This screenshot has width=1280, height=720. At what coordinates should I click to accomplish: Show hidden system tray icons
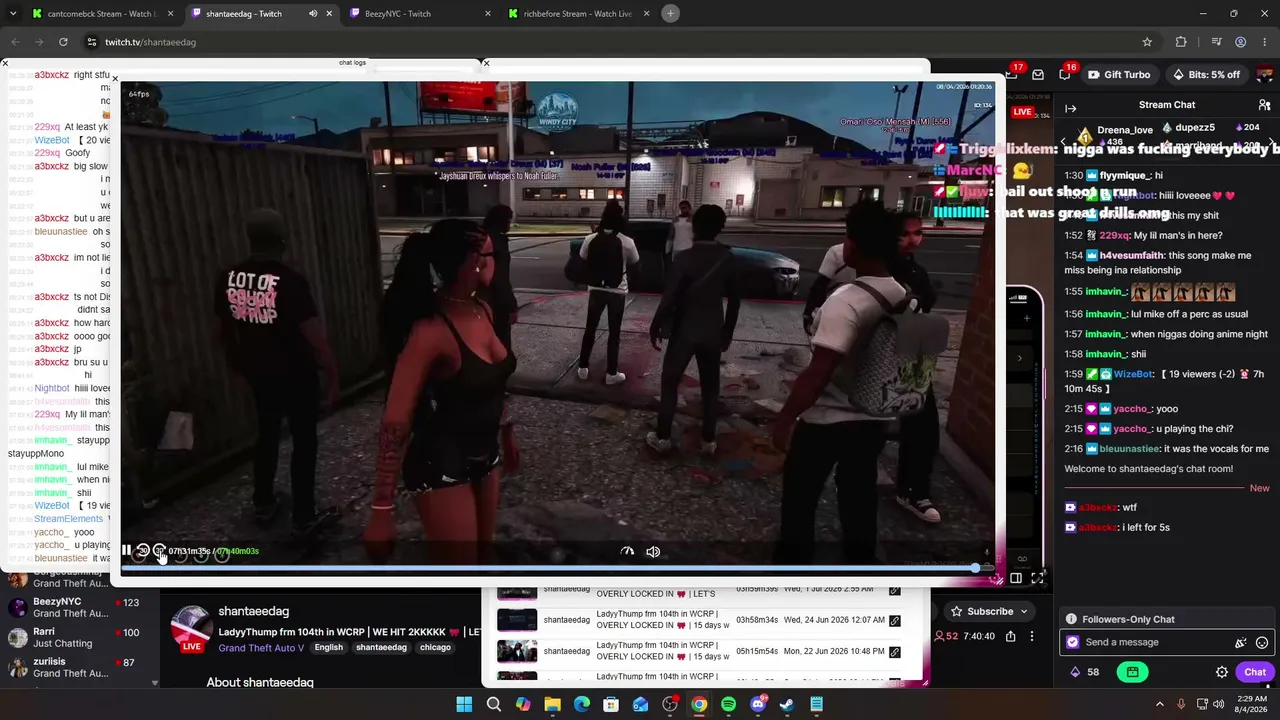coord(1160,705)
